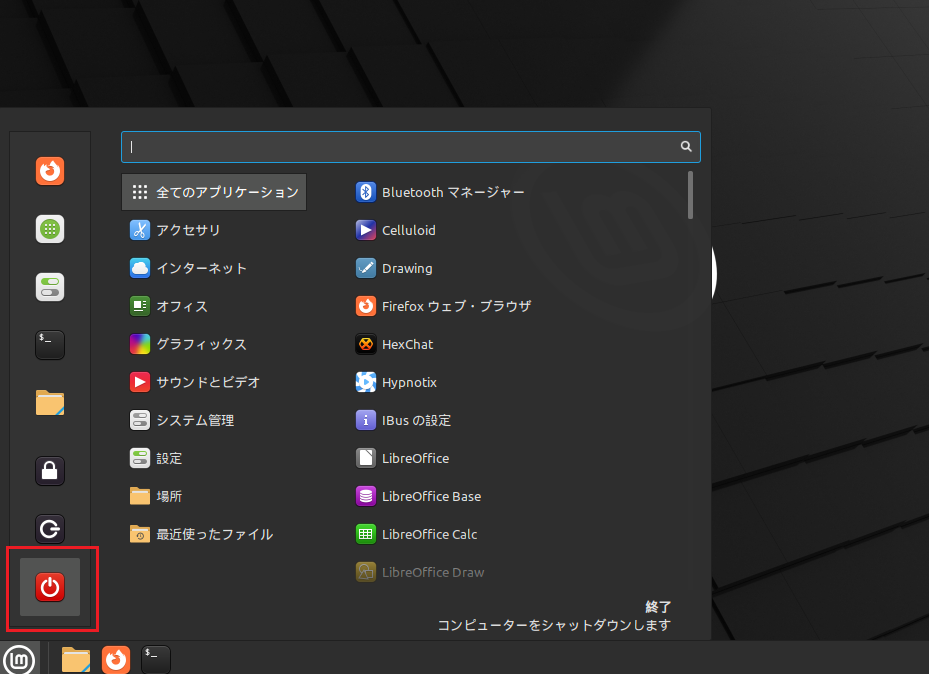This screenshot has height=674, width=929.
Task: Select サウンドとビデオ category
Action: [x=214, y=382]
